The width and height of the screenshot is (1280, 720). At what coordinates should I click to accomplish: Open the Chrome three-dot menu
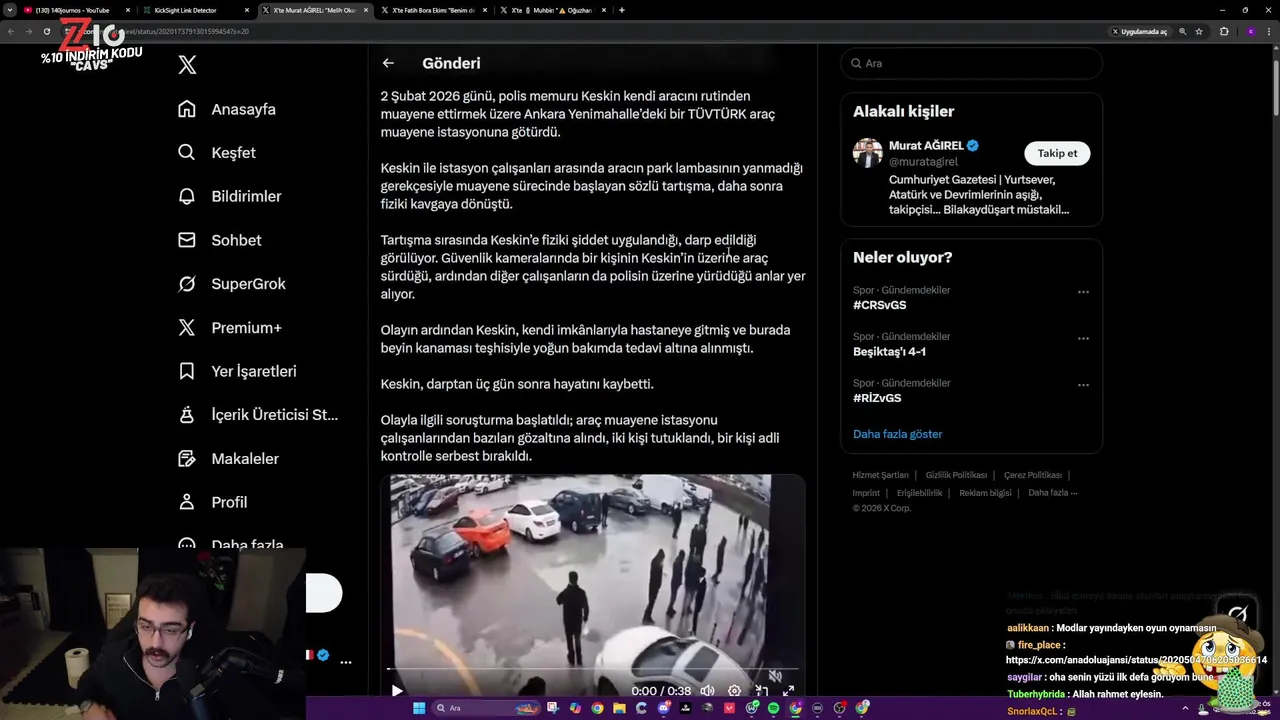click(1270, 31)
